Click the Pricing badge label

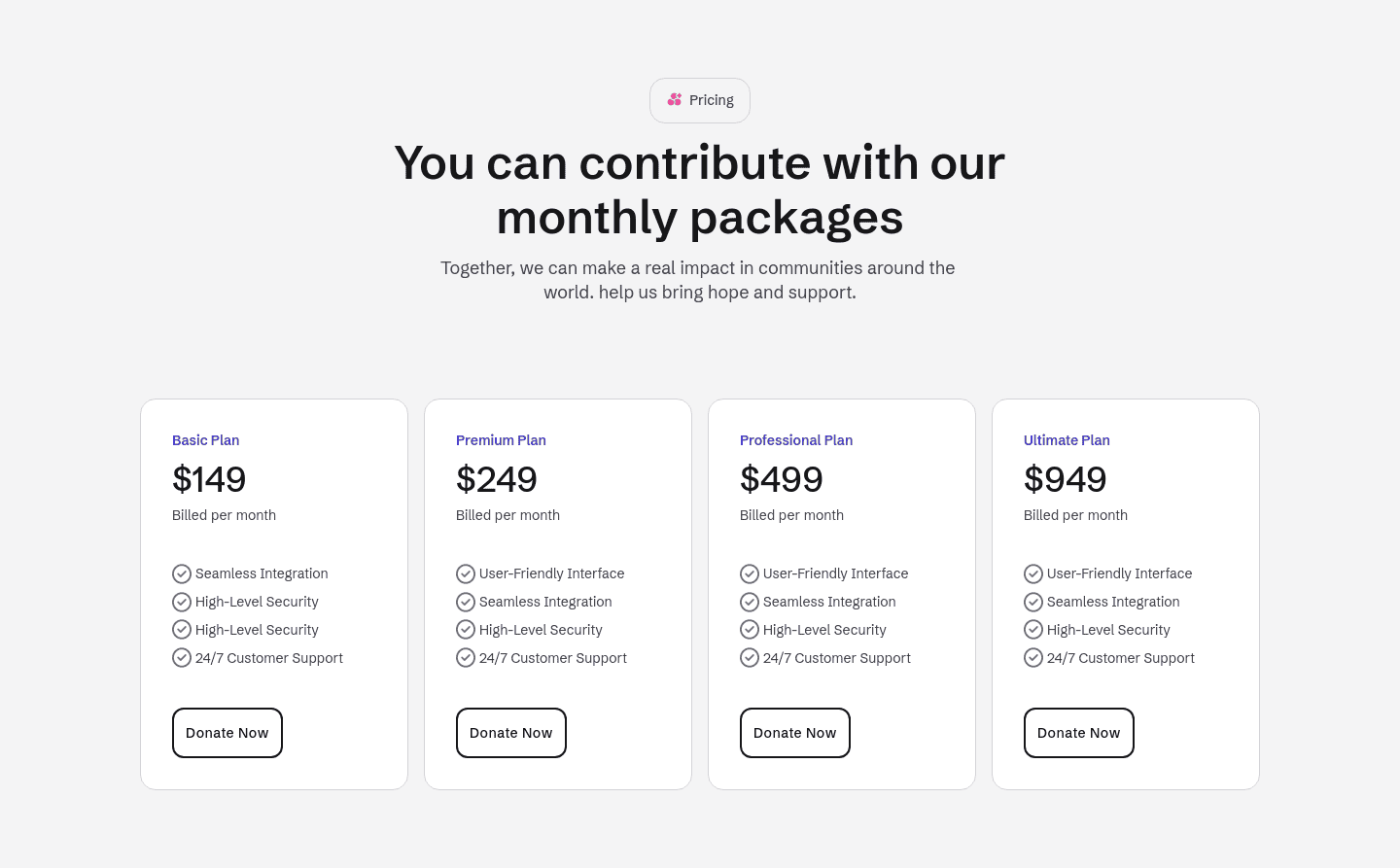click(711, 100)
